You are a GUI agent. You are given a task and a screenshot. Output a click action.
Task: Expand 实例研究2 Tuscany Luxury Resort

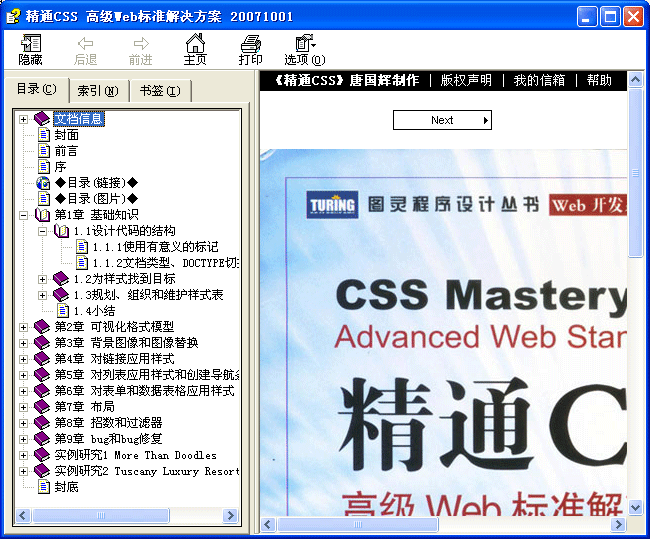pos(24,471)
